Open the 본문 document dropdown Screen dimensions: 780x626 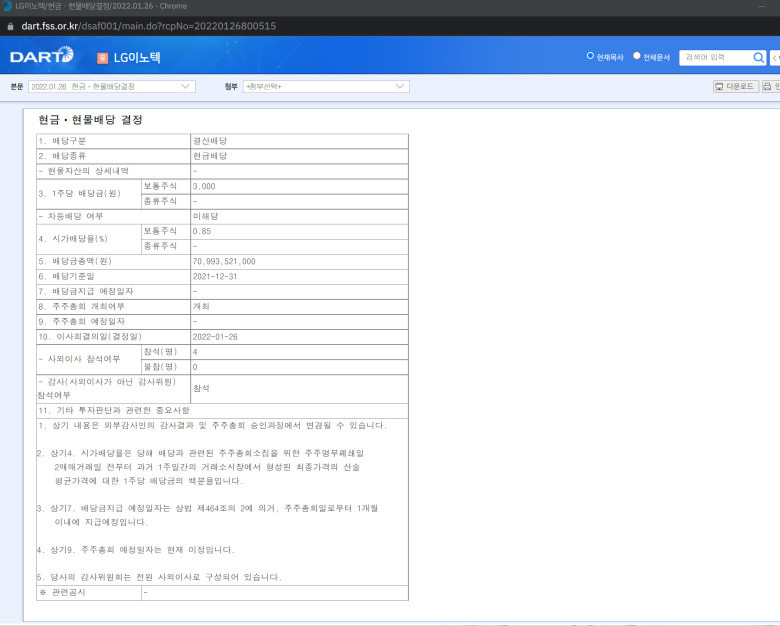[x=111, y=87]
